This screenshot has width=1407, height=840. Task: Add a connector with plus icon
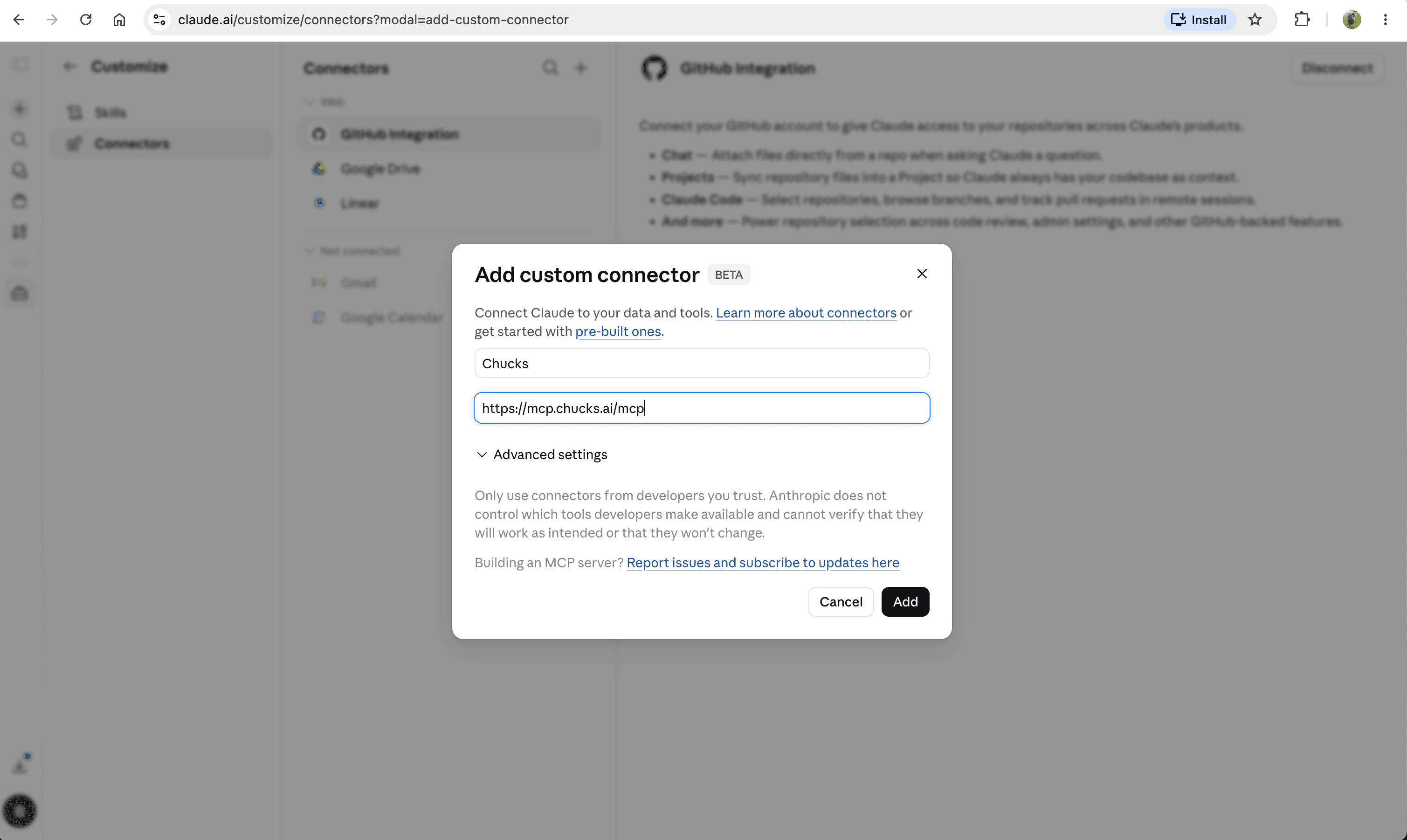(581, 68)
